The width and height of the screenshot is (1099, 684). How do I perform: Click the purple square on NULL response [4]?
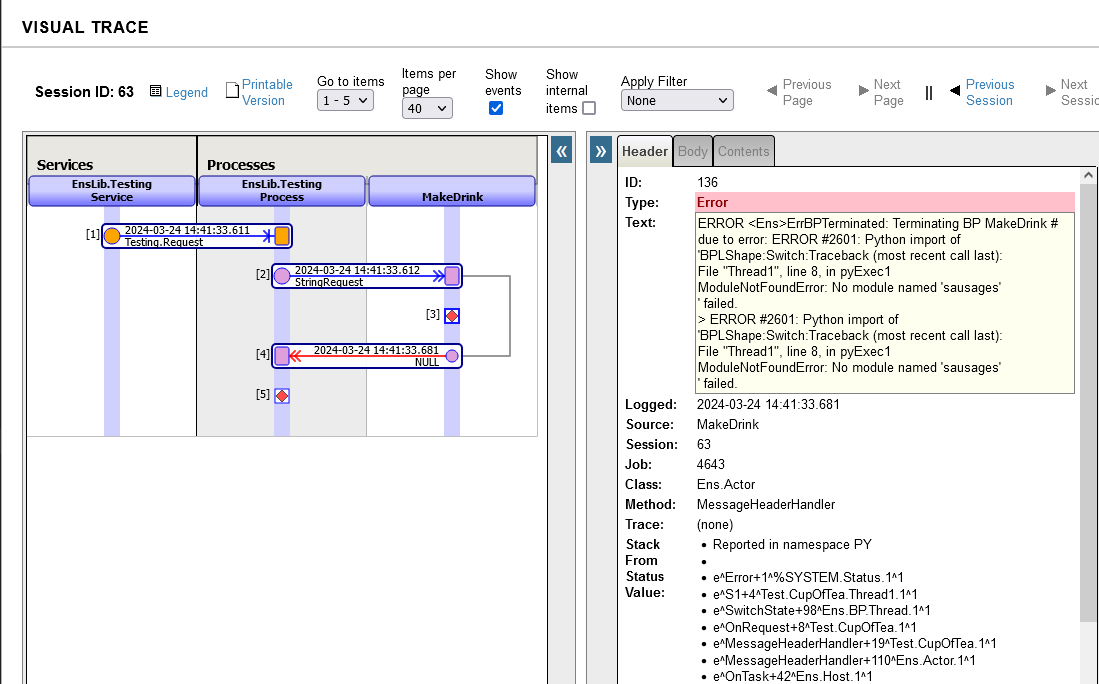click(282, 356)
